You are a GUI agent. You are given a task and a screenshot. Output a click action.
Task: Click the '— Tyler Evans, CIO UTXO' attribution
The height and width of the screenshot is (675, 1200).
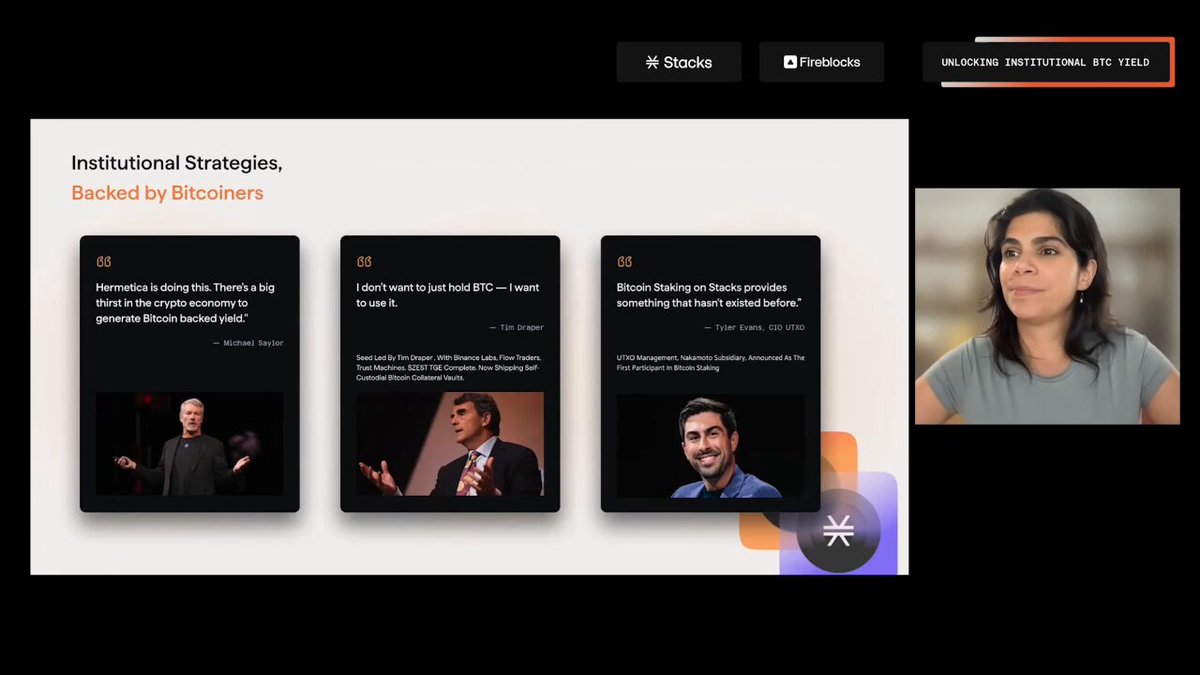coord(755,327)
